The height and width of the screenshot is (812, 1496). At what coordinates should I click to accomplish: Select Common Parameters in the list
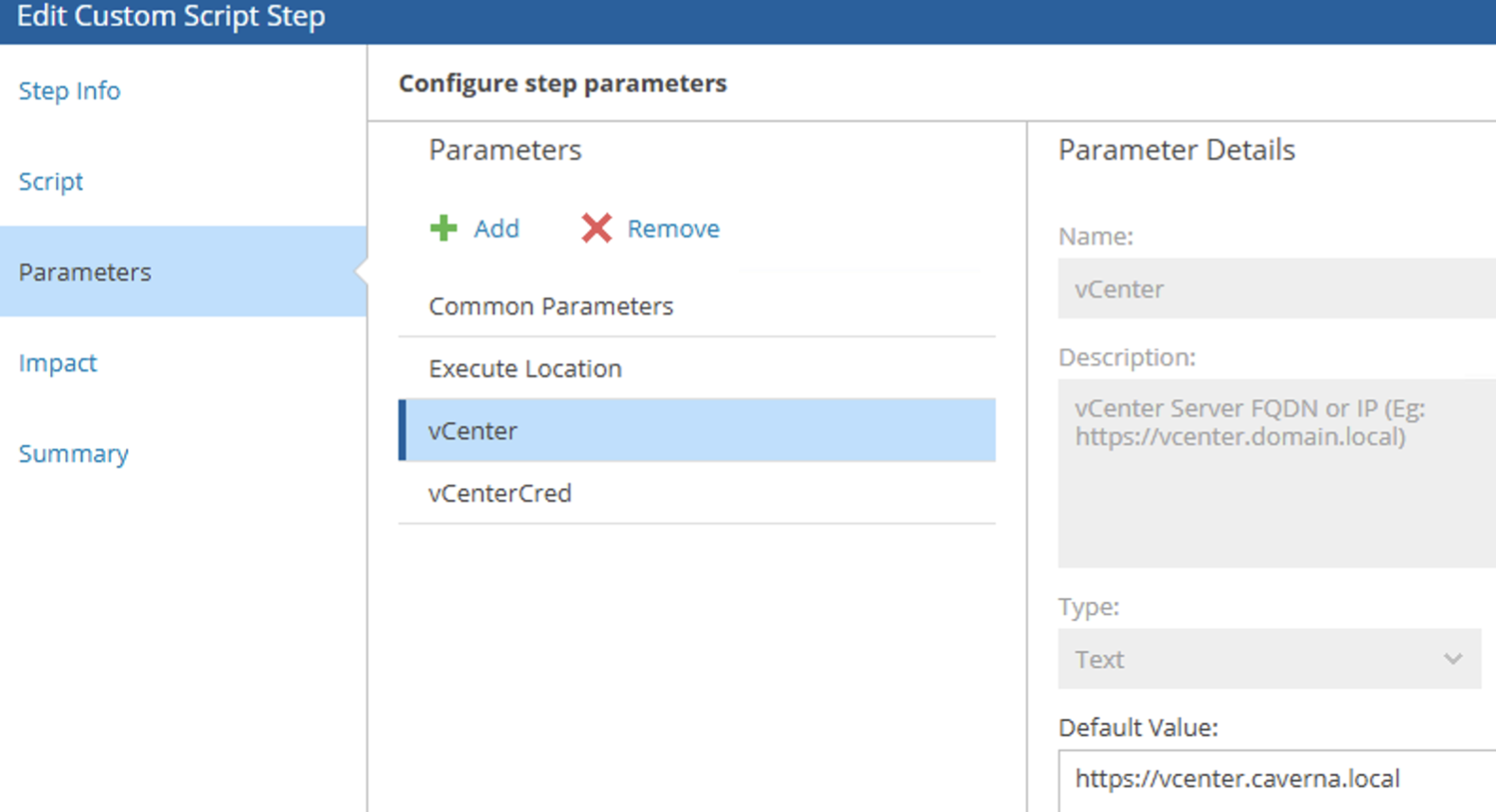tap(551, 307)
